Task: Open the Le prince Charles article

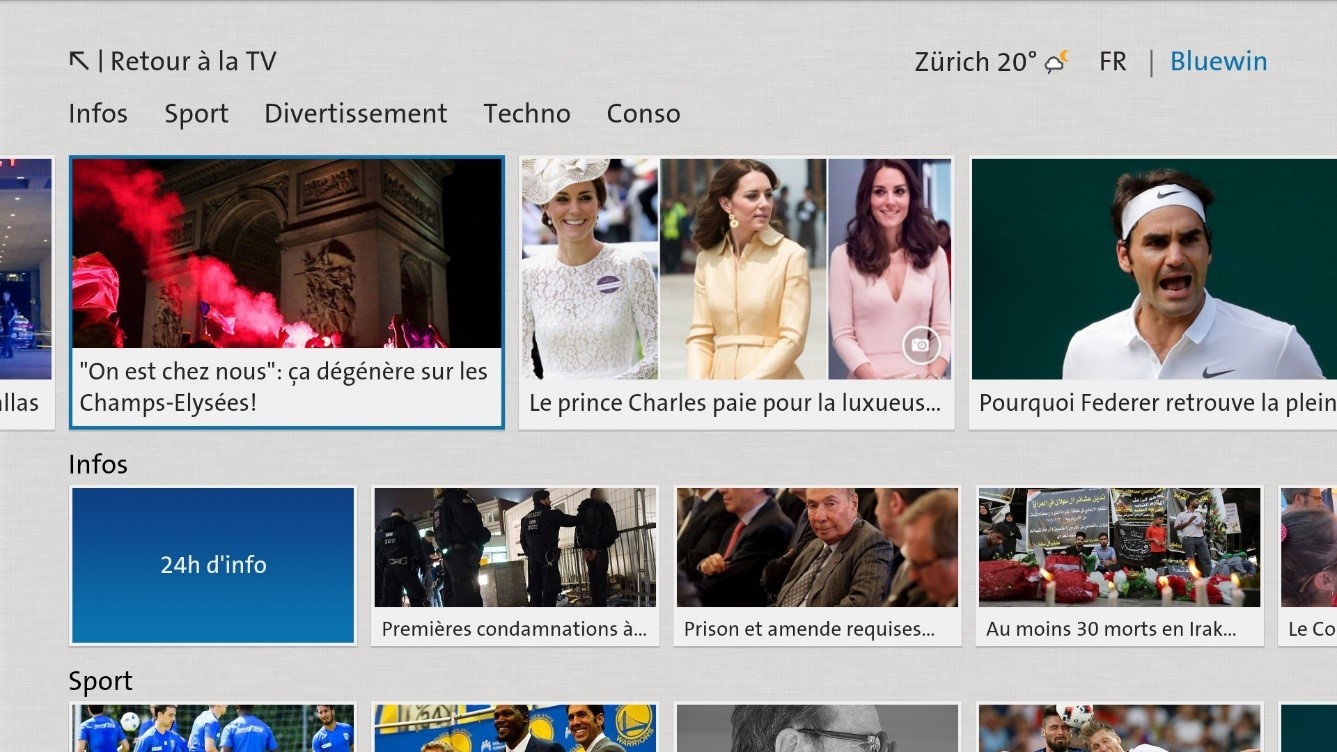Action: coord(736,292)
